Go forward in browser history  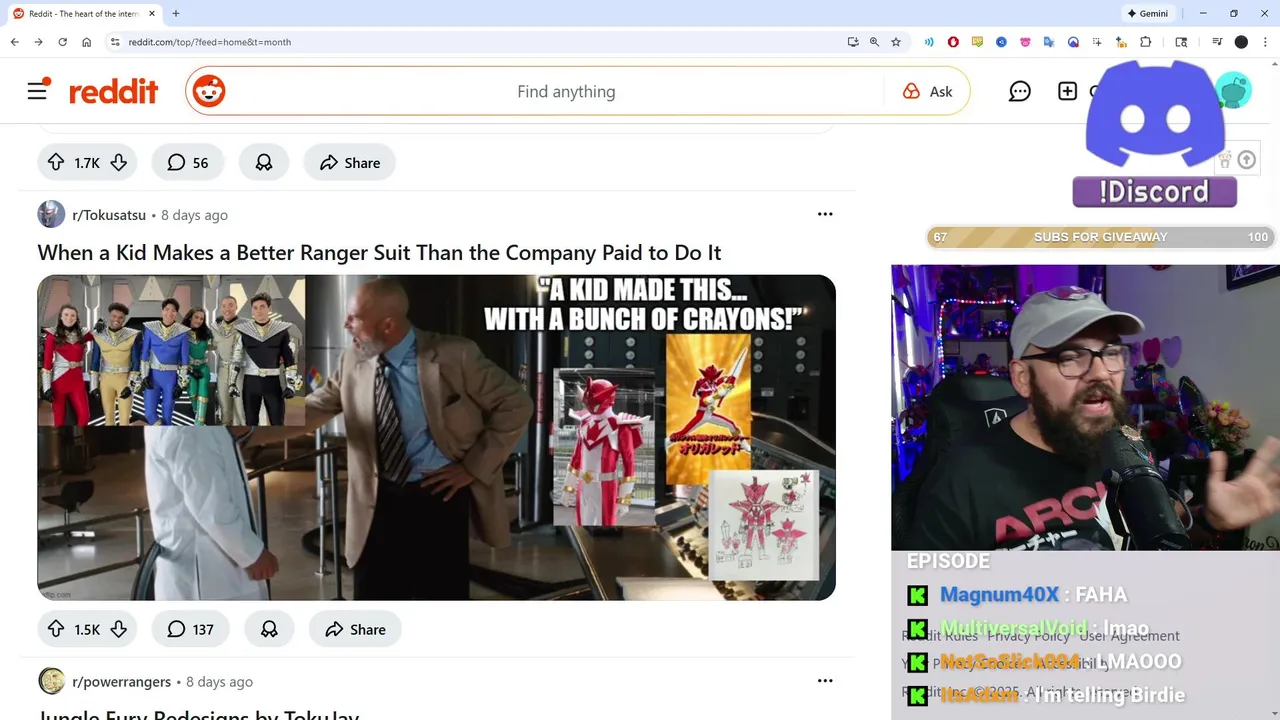click(x=38, y=42)
